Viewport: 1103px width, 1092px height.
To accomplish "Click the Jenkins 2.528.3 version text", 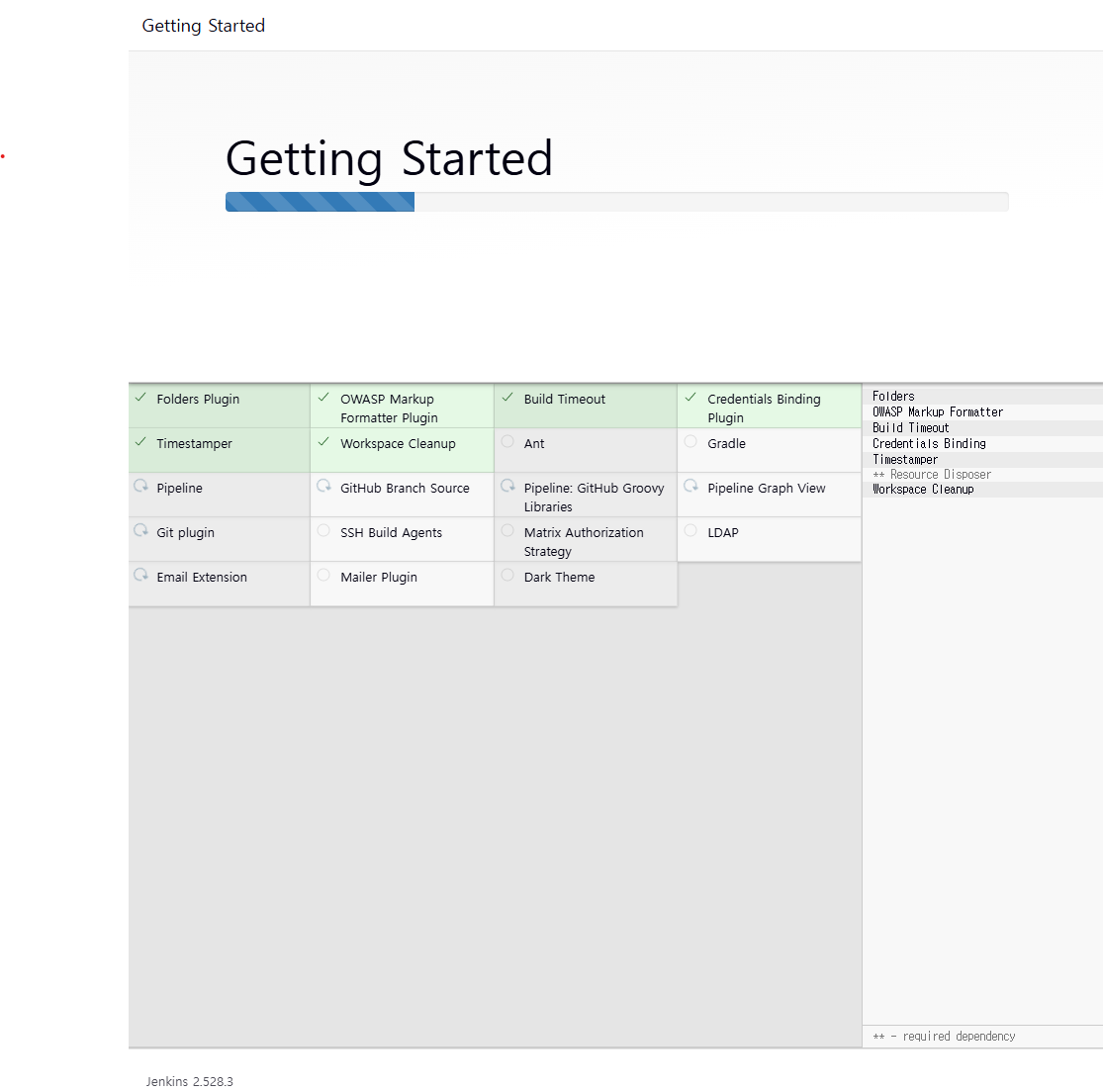I will click(x=189, y=1081).
